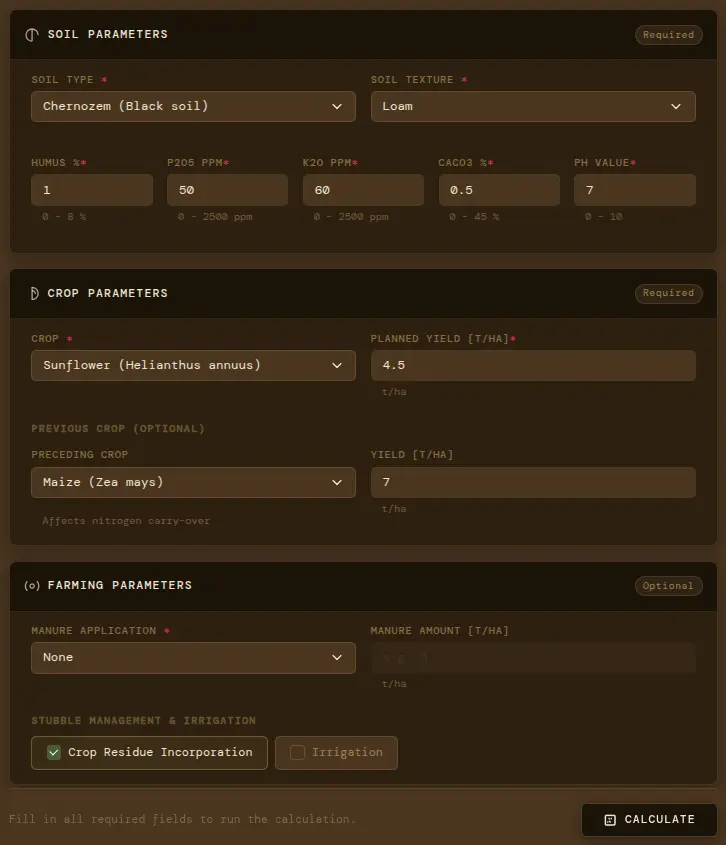The width and height of the screenshot is (726, 845).
Task: Expand the Soil Texture dropdown
Action: tap(532, 106)
